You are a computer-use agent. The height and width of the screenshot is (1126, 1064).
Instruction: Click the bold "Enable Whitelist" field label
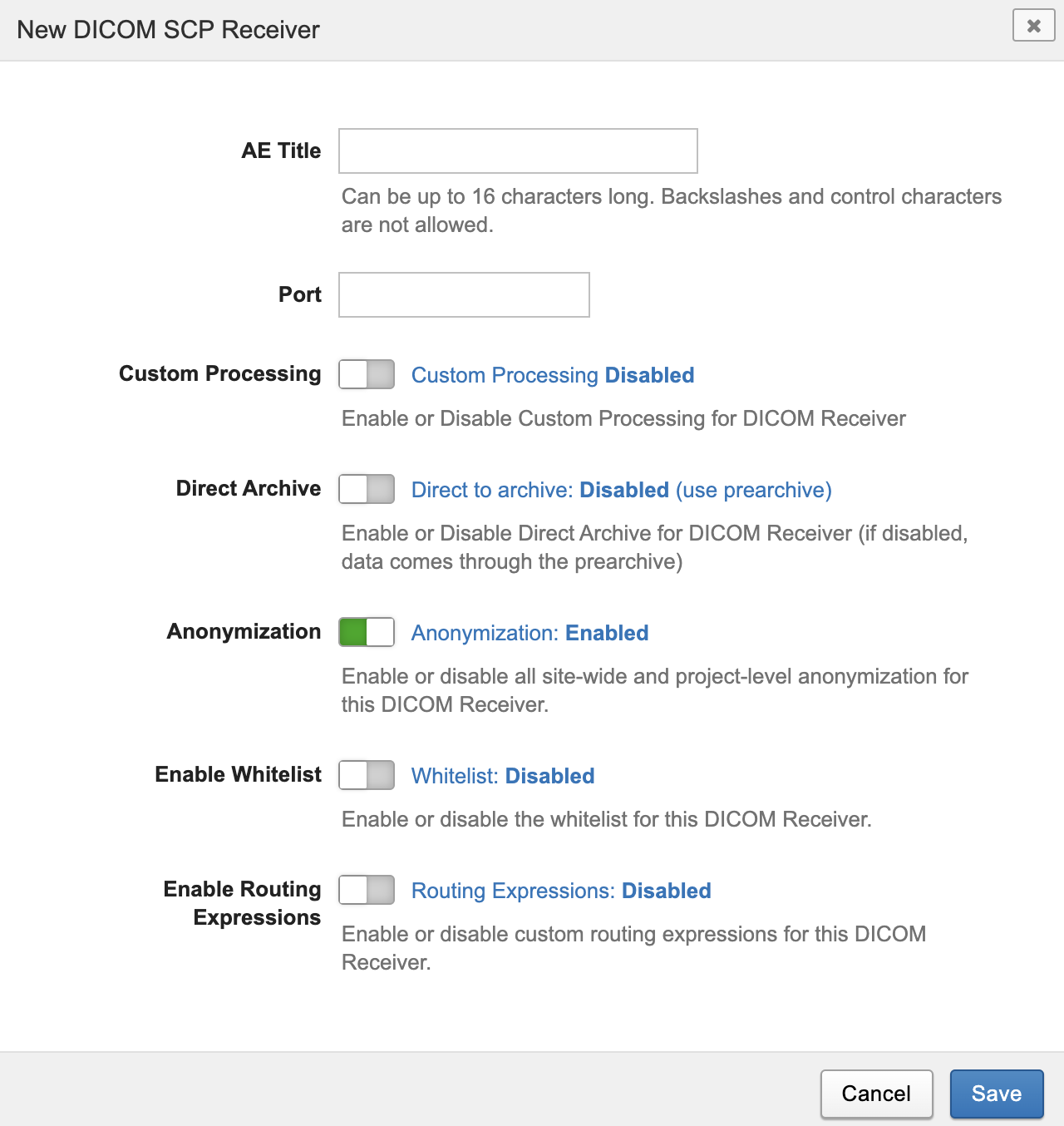coord(238,774)
